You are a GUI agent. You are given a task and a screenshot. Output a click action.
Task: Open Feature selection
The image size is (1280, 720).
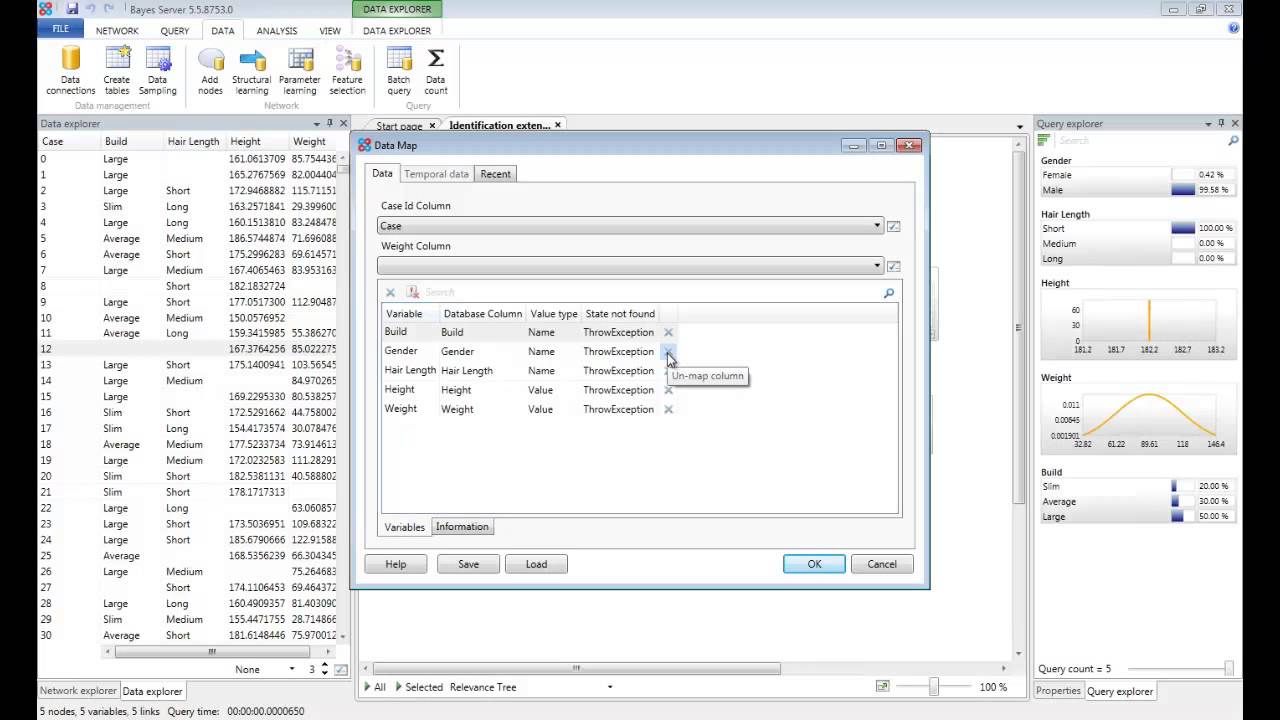(x=348, y=71)
